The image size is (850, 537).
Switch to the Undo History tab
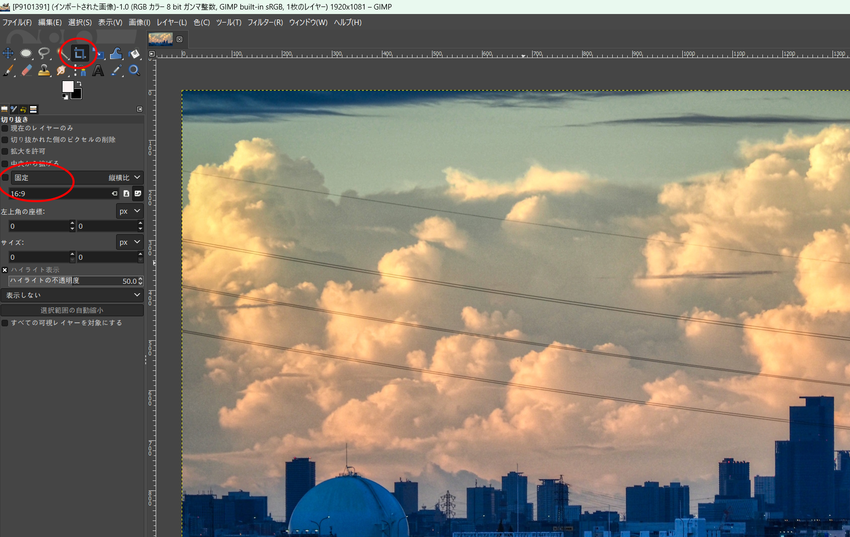tap(23, 109)
